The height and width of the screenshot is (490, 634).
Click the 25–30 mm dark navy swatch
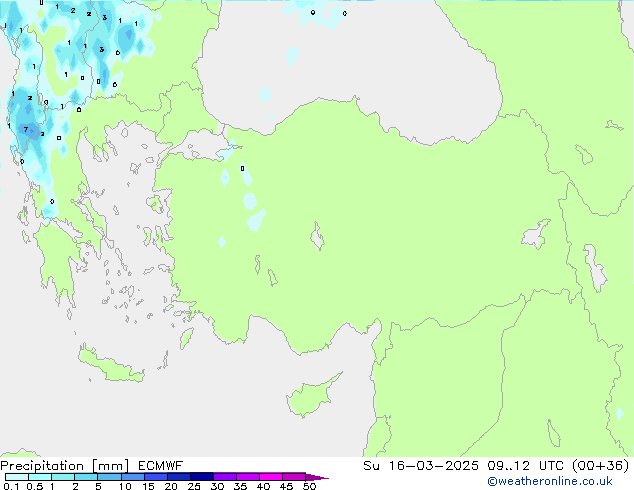click(x=201, y=477)
